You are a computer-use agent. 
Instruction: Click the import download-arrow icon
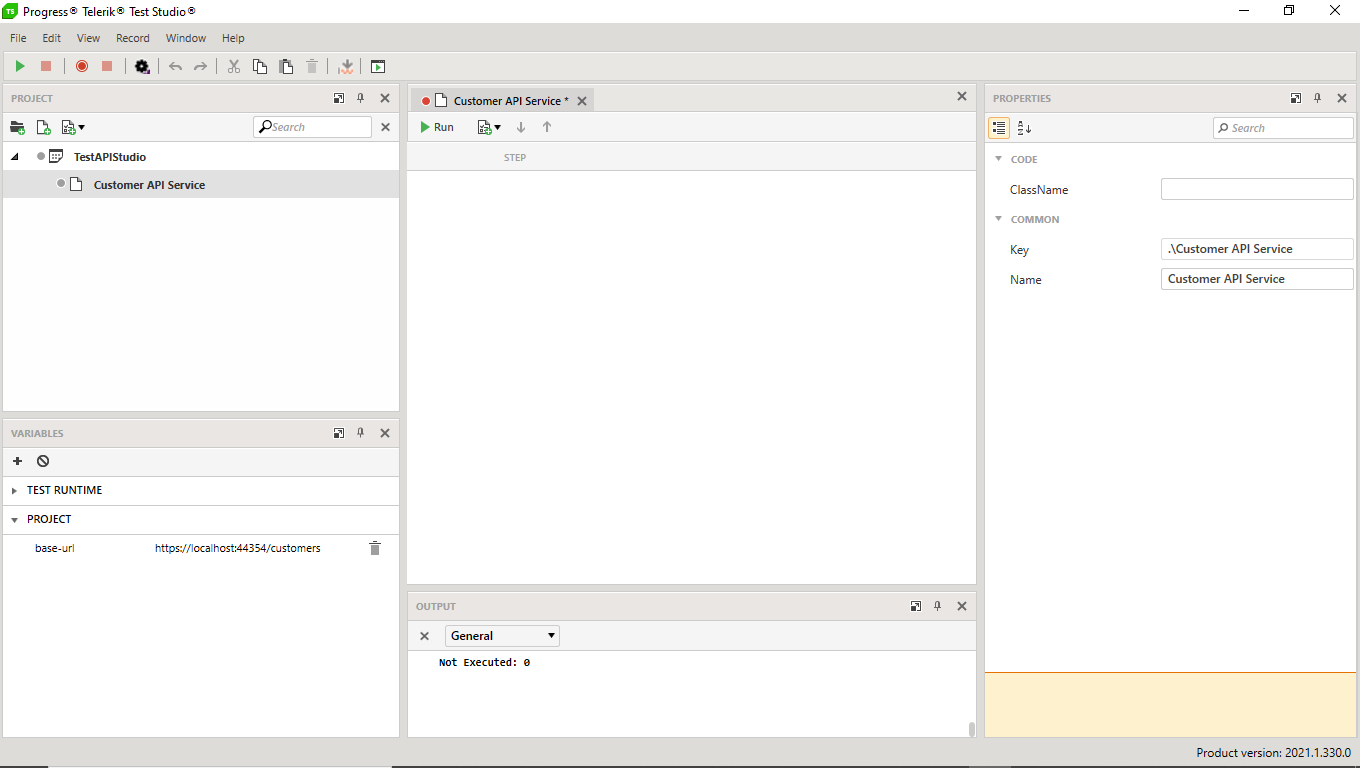click(x=346, y=66)
